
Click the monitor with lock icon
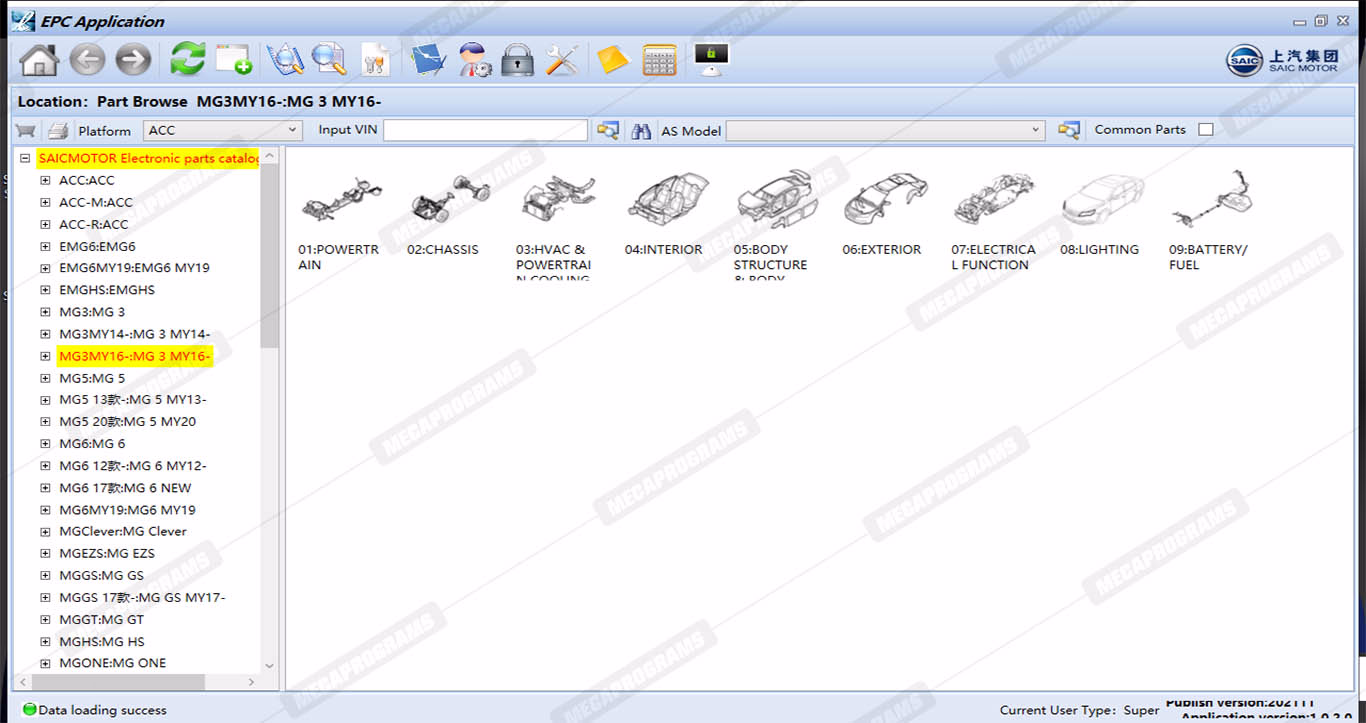click(x=711, y=58)
